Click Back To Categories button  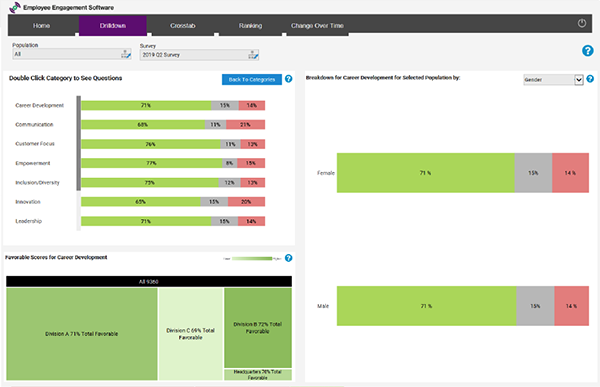252,79
